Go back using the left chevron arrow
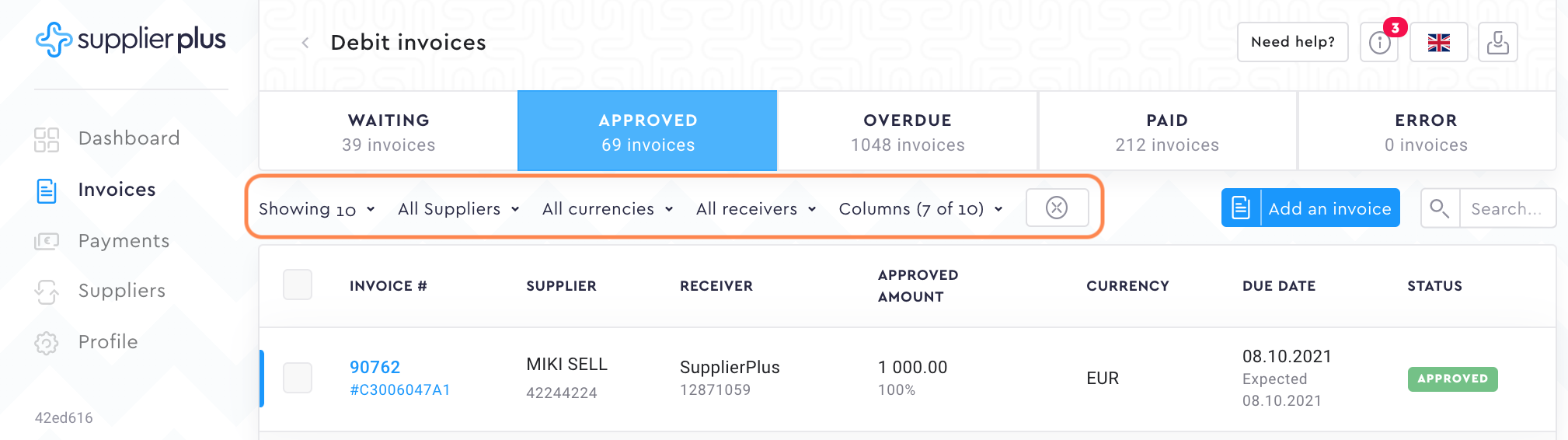This screenshot has width=1568, height=440. [305, 43]
